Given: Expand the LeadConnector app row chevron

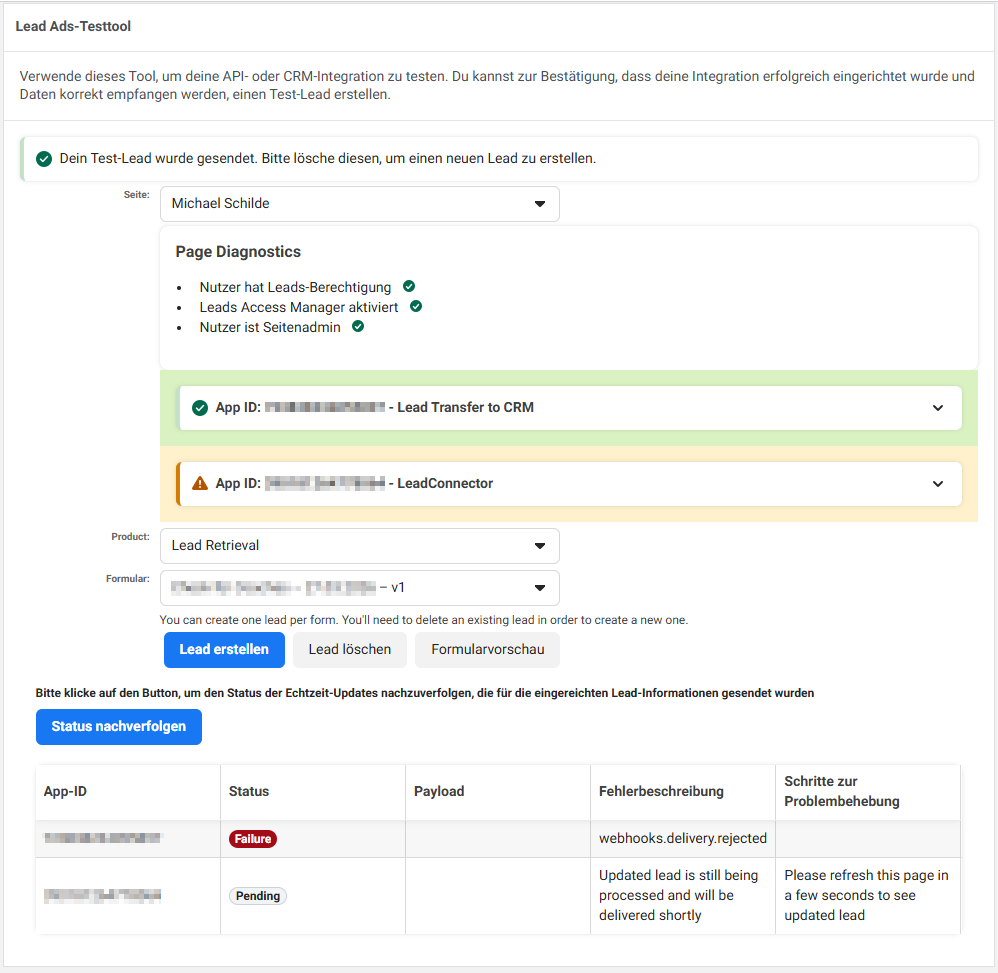Looking at the screenshot, I should pos(937,484).
